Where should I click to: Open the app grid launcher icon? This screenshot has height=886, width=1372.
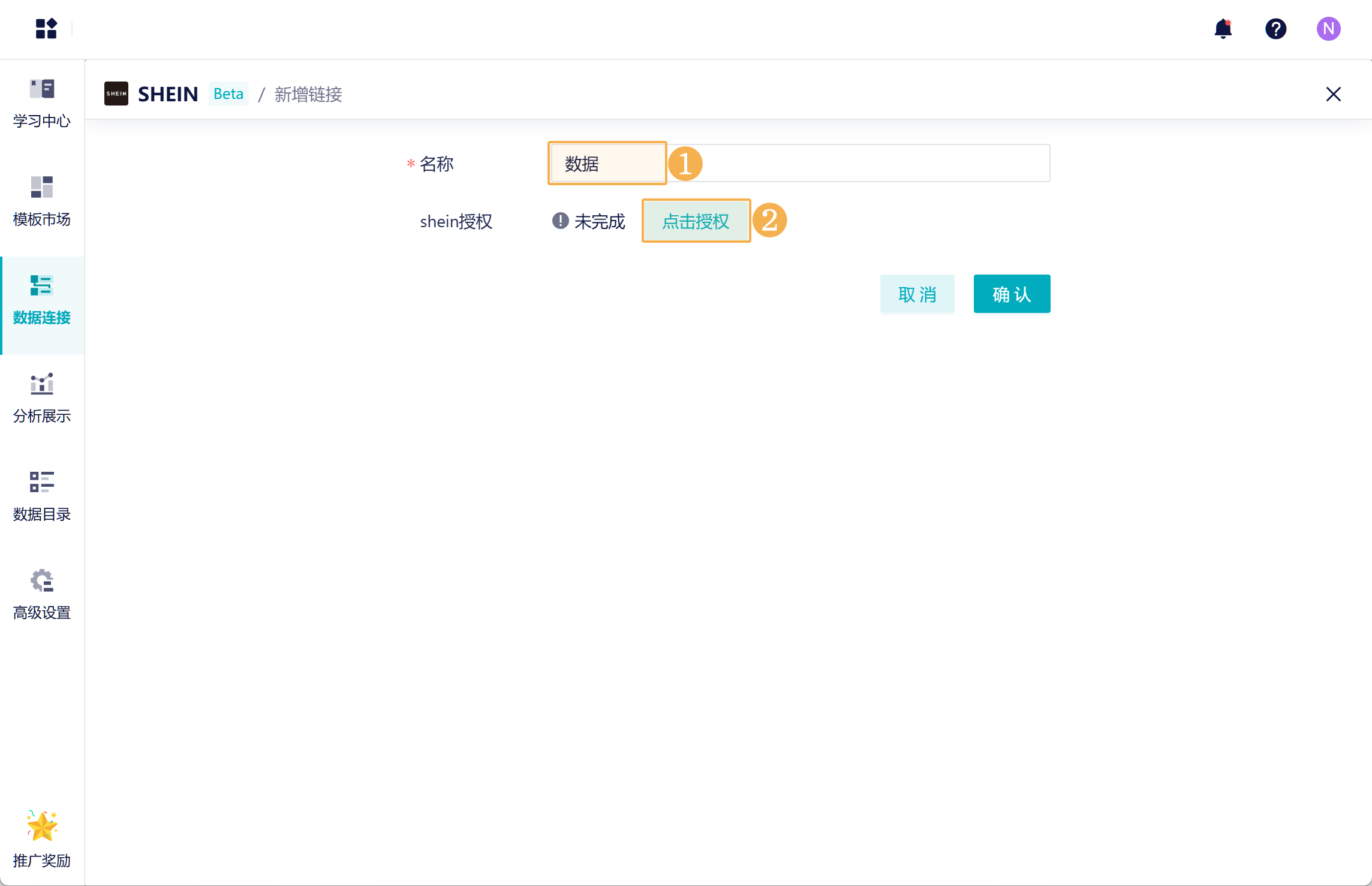46,28
